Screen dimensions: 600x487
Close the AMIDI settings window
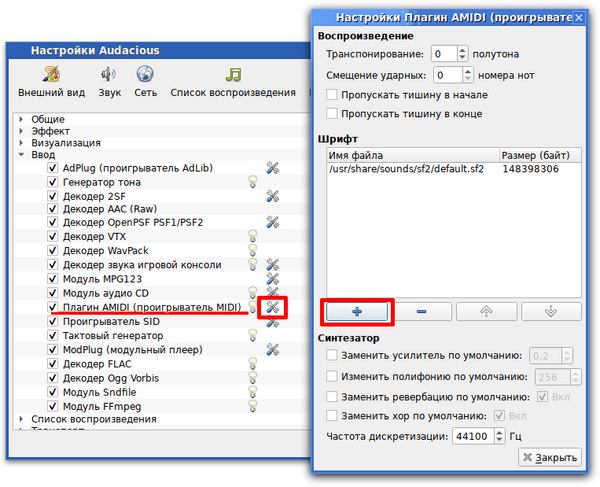tap(579, 18)
